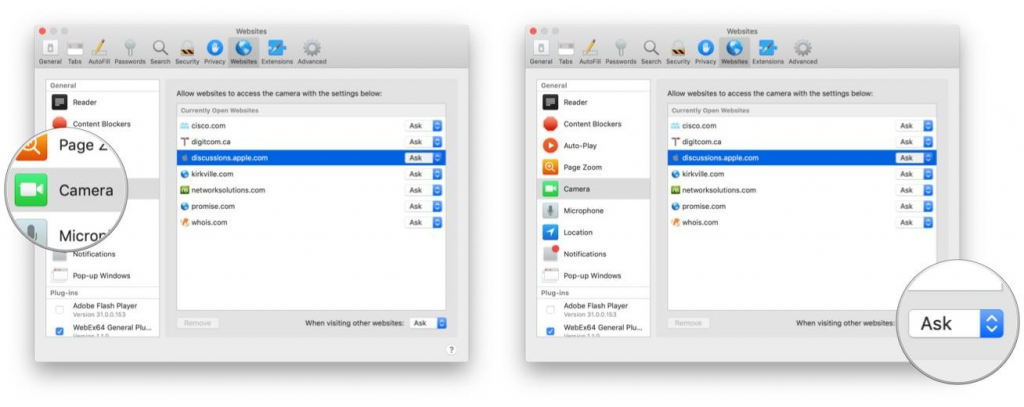
Task: Select promise.com row in right window
Action: [801, 206]
